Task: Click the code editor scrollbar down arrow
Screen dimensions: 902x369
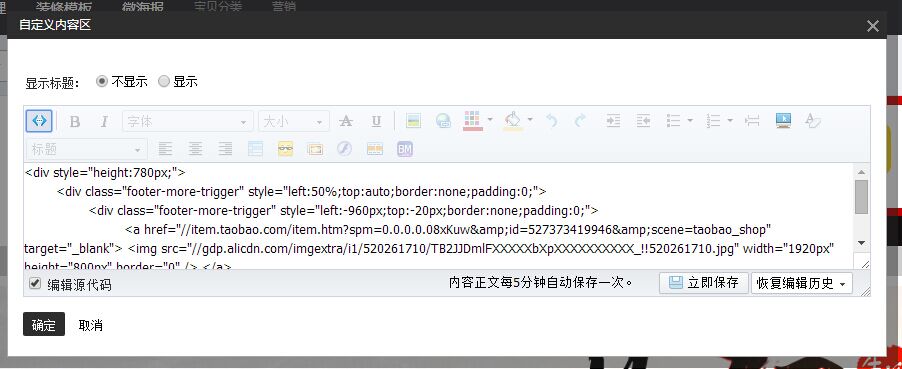Action: pyautogui.click(x=861, y=243)
